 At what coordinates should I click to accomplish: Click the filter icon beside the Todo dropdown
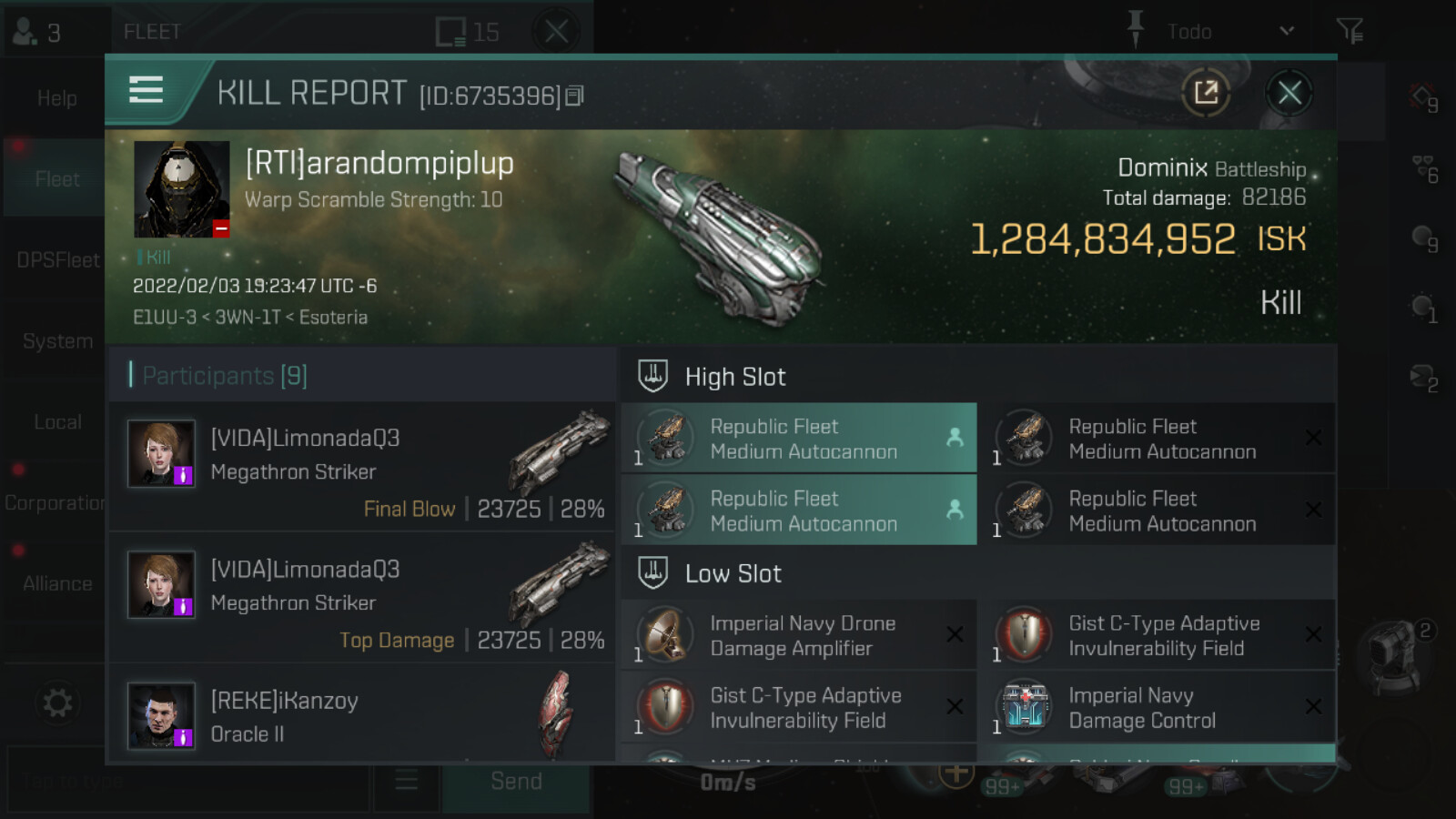(x=1350, y=31)
